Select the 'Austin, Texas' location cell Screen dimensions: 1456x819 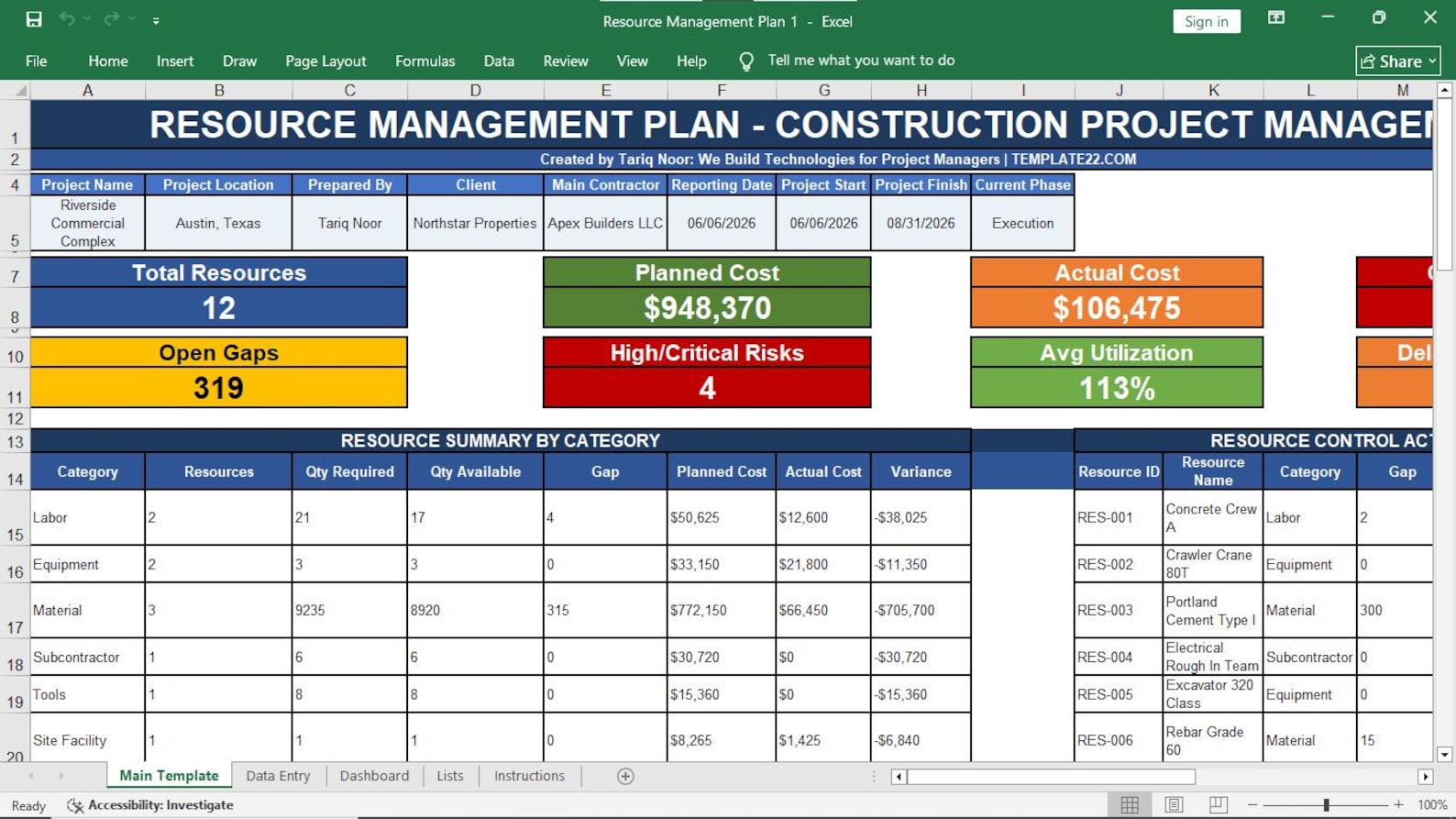(218, 223)
